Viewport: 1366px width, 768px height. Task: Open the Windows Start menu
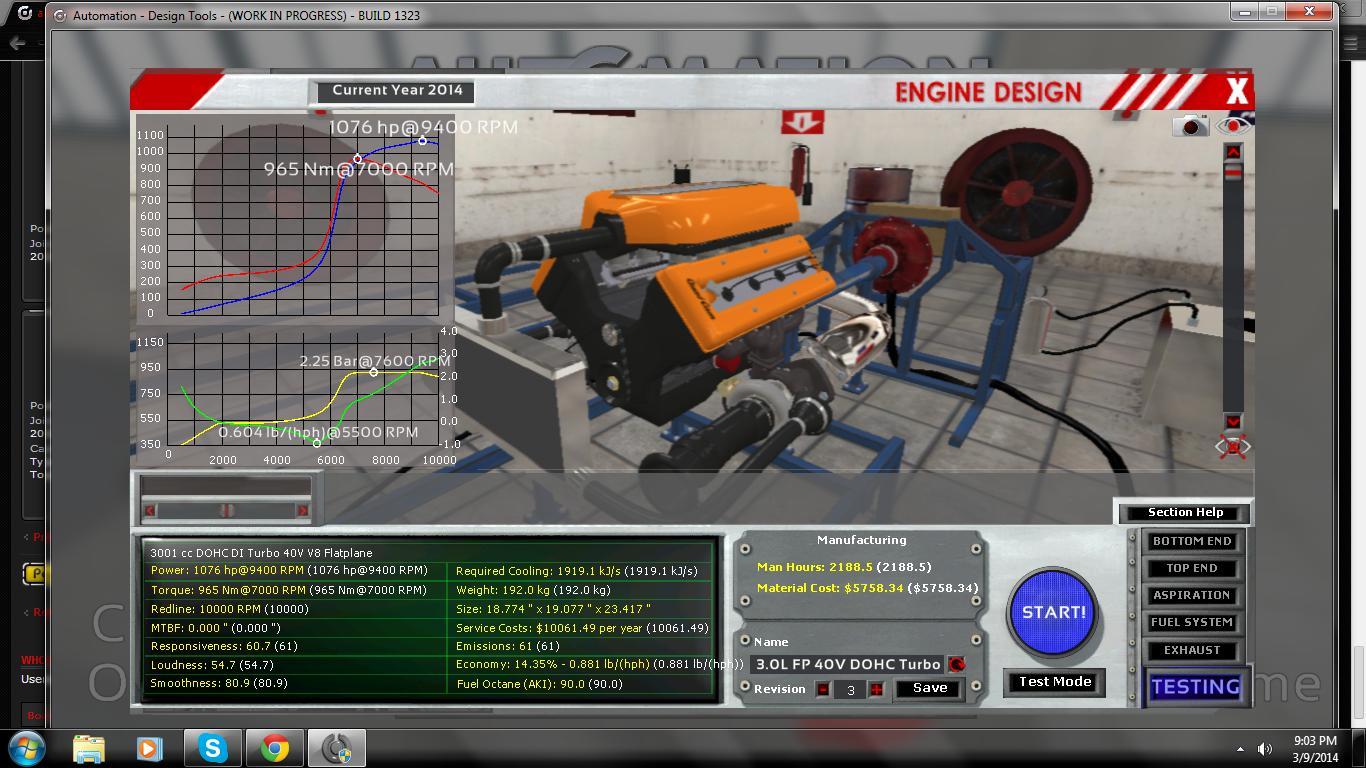[26, 748]
